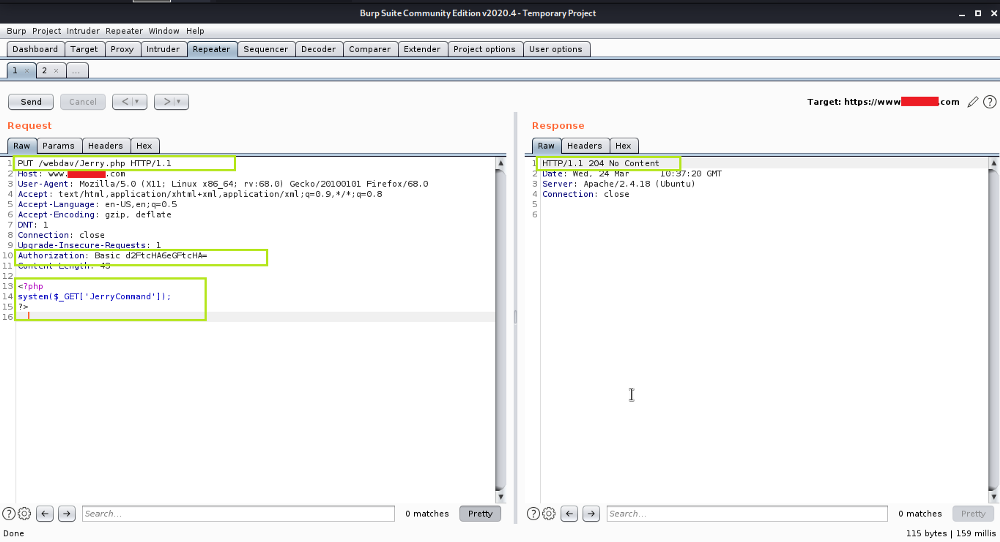Switch to the Target tab

point(84,49)
